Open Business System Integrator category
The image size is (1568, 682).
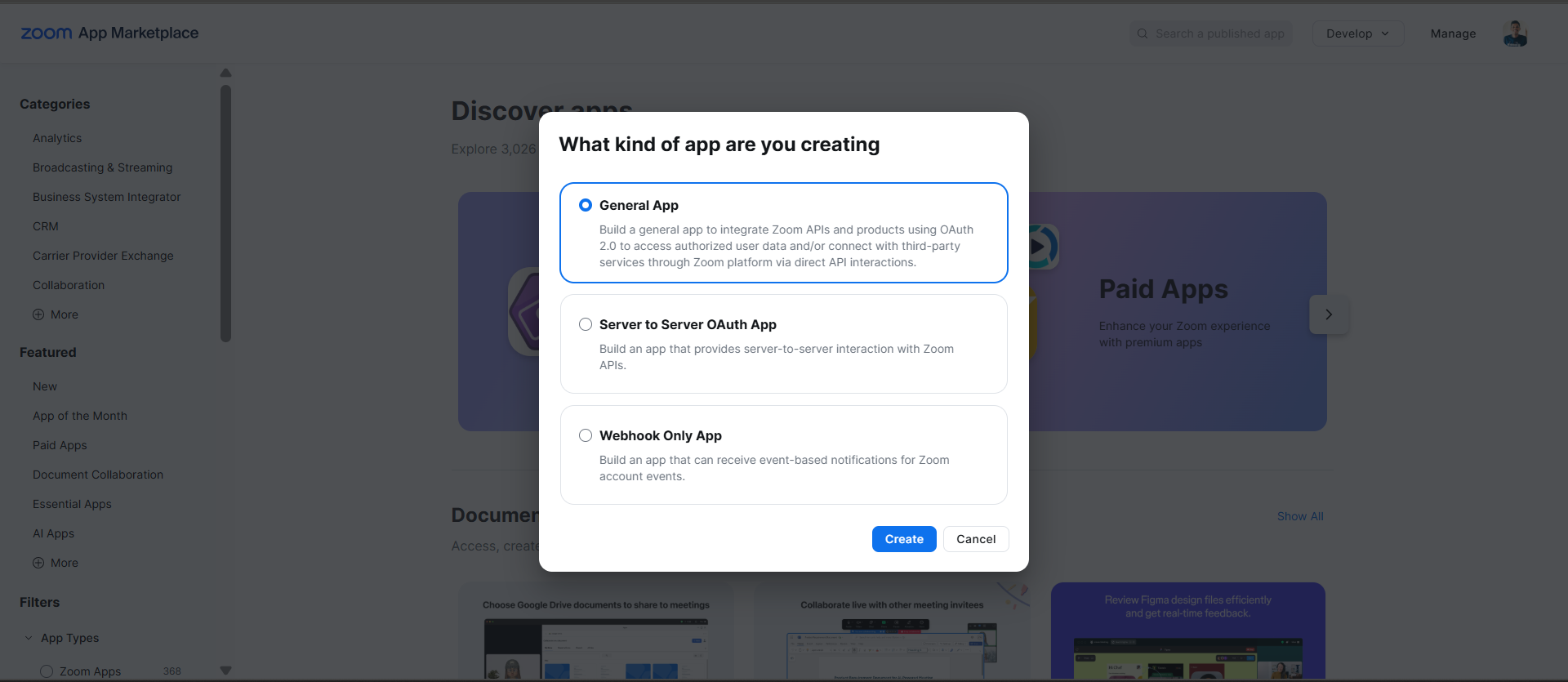click(x=106, y=197)
